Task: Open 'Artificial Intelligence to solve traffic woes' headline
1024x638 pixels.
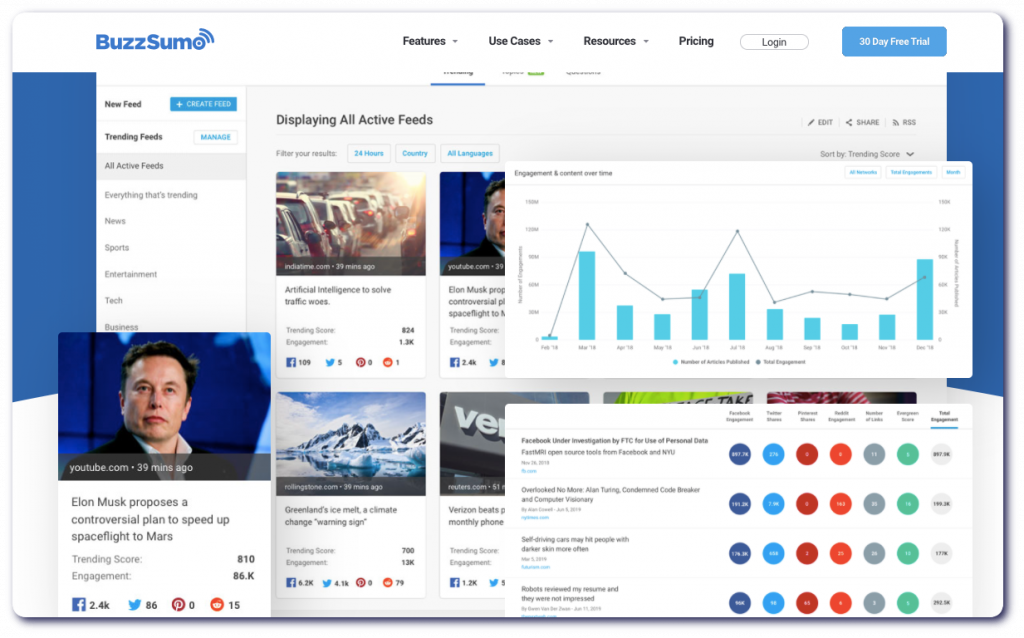Action: pos(338,296)
